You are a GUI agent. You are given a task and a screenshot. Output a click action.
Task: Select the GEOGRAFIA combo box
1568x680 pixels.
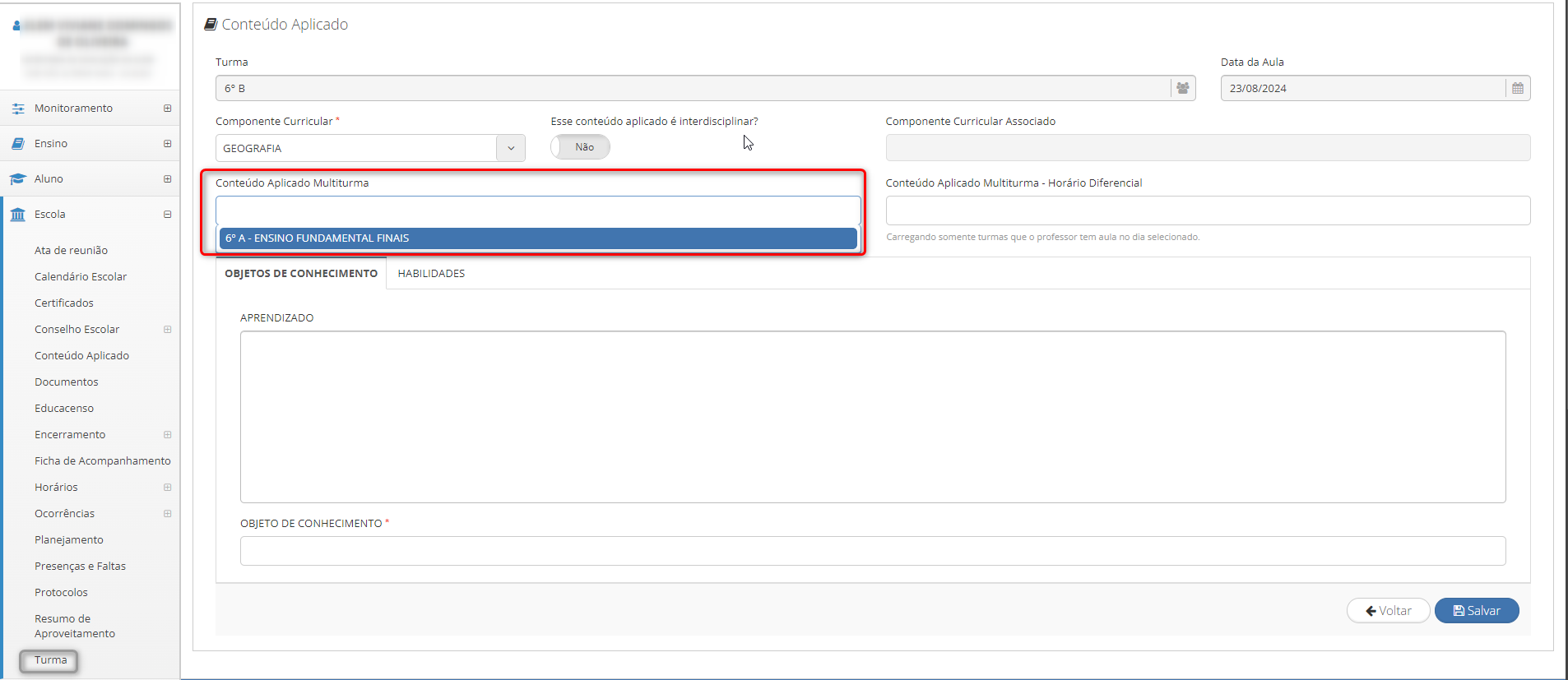point(370,148)
